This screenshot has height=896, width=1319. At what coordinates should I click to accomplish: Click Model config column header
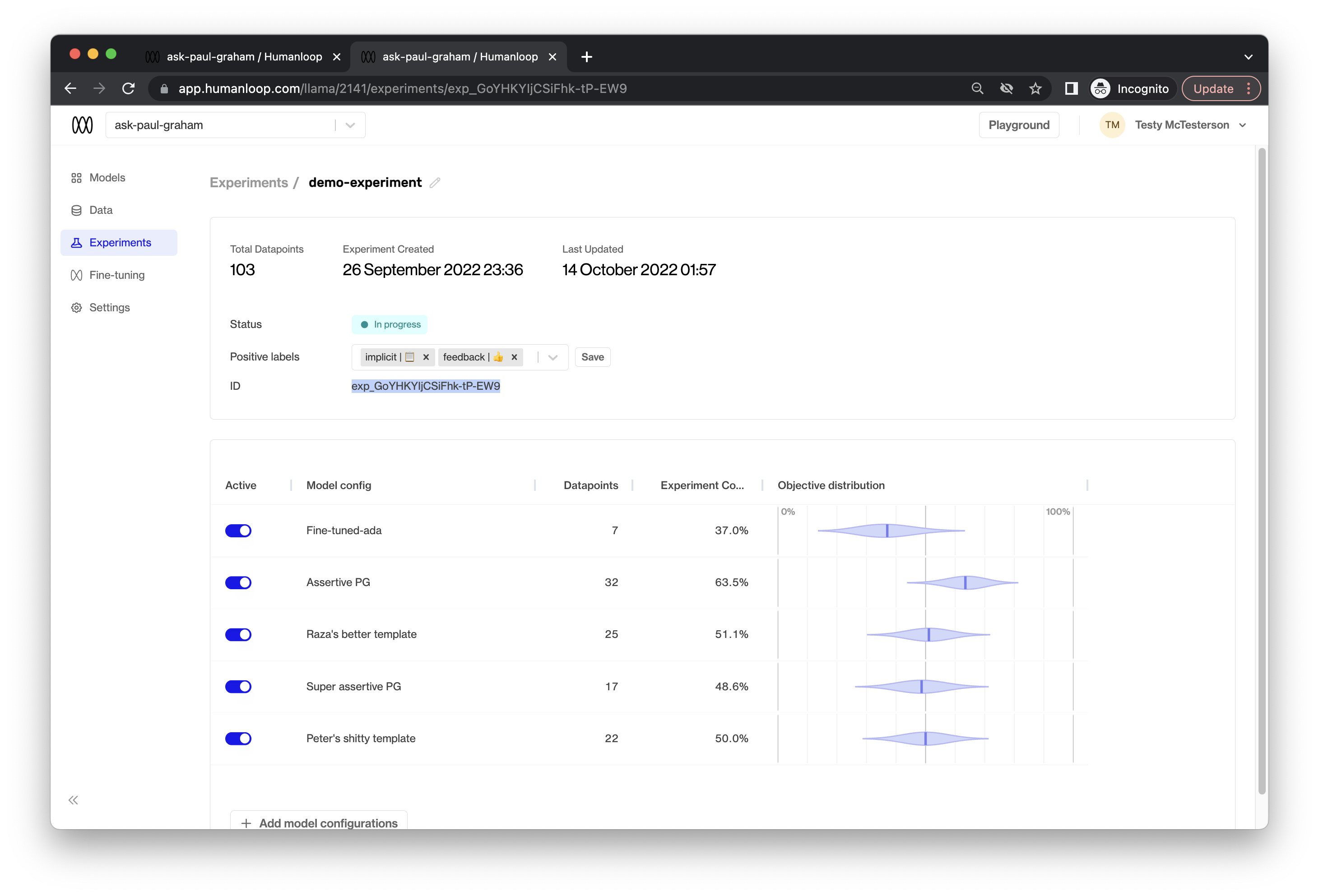coord(339,485)
